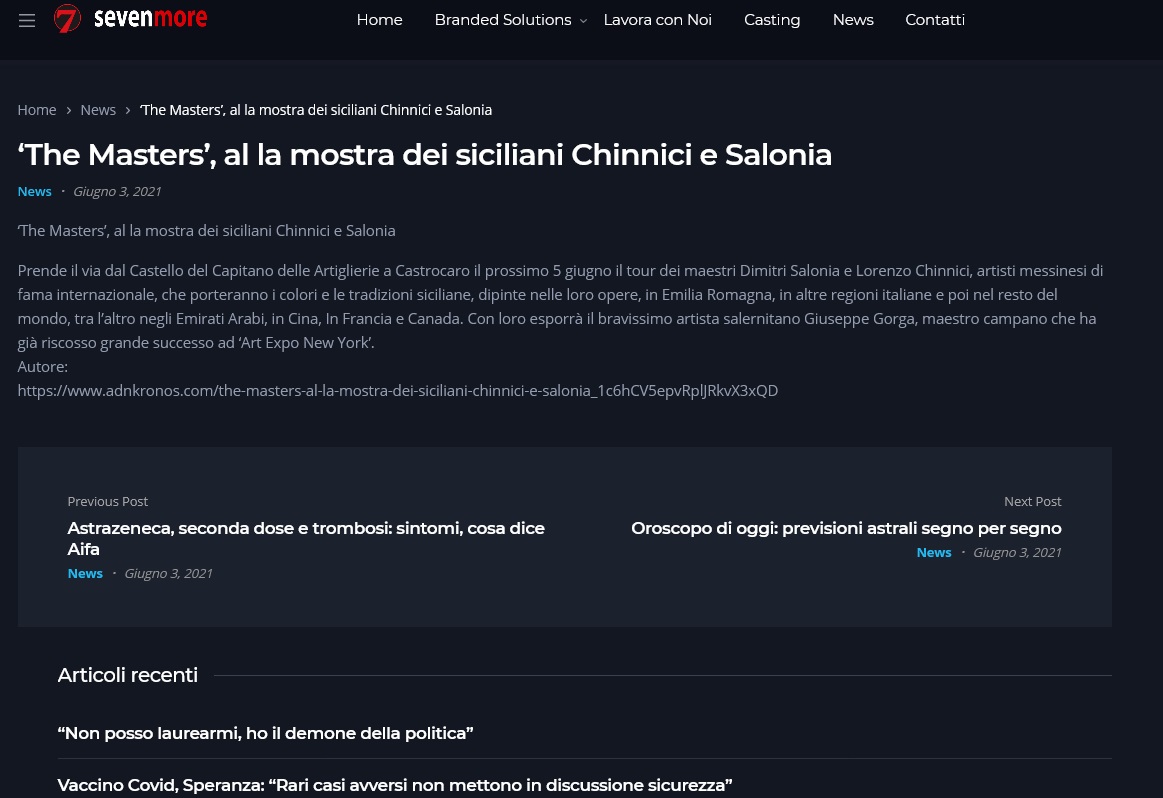Click the adnkronos source URL text
Screen dimensions: 1163x798
[x=397, y=390]
